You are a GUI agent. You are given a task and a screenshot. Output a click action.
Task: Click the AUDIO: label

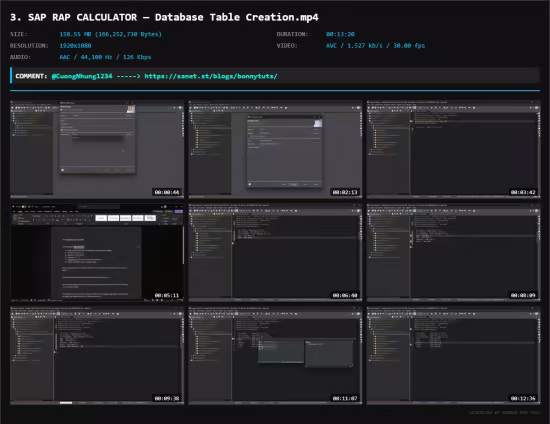20,57
